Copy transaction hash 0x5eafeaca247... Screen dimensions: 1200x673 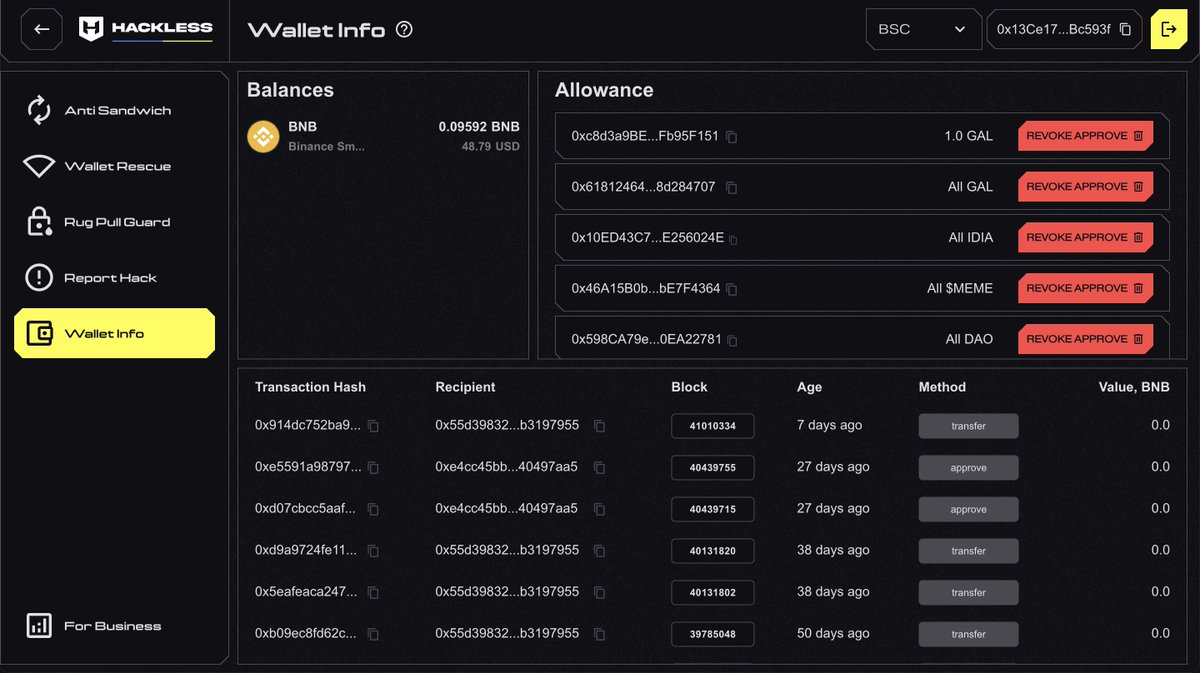373,593
